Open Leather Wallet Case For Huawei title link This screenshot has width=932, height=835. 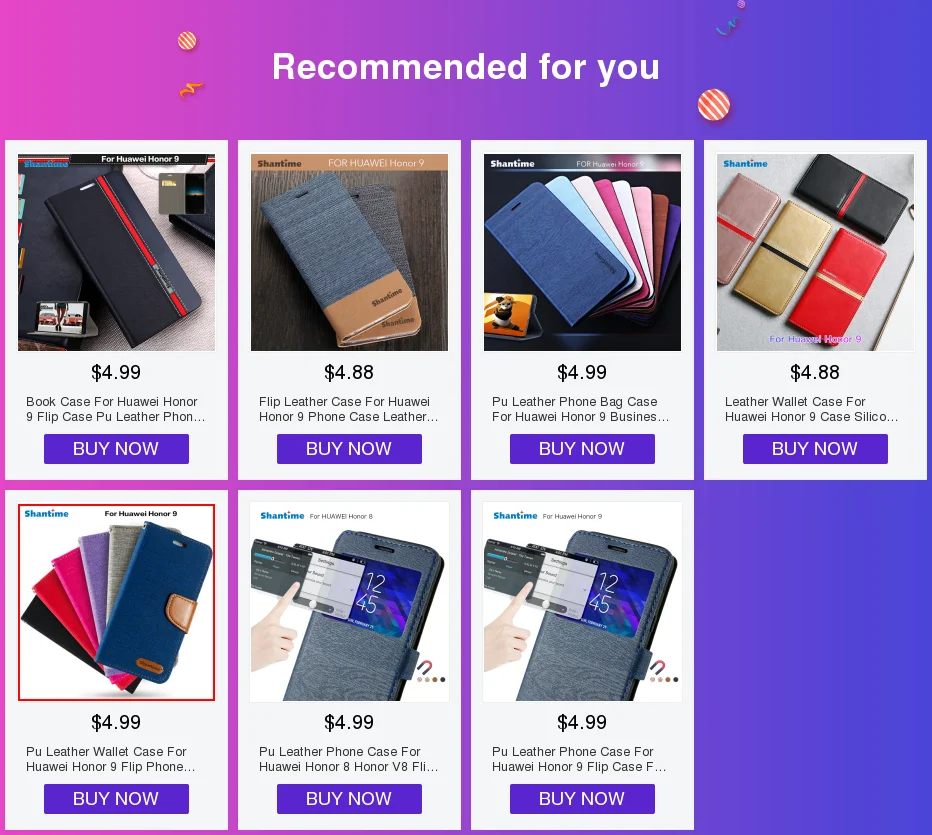tap(815, 409)
